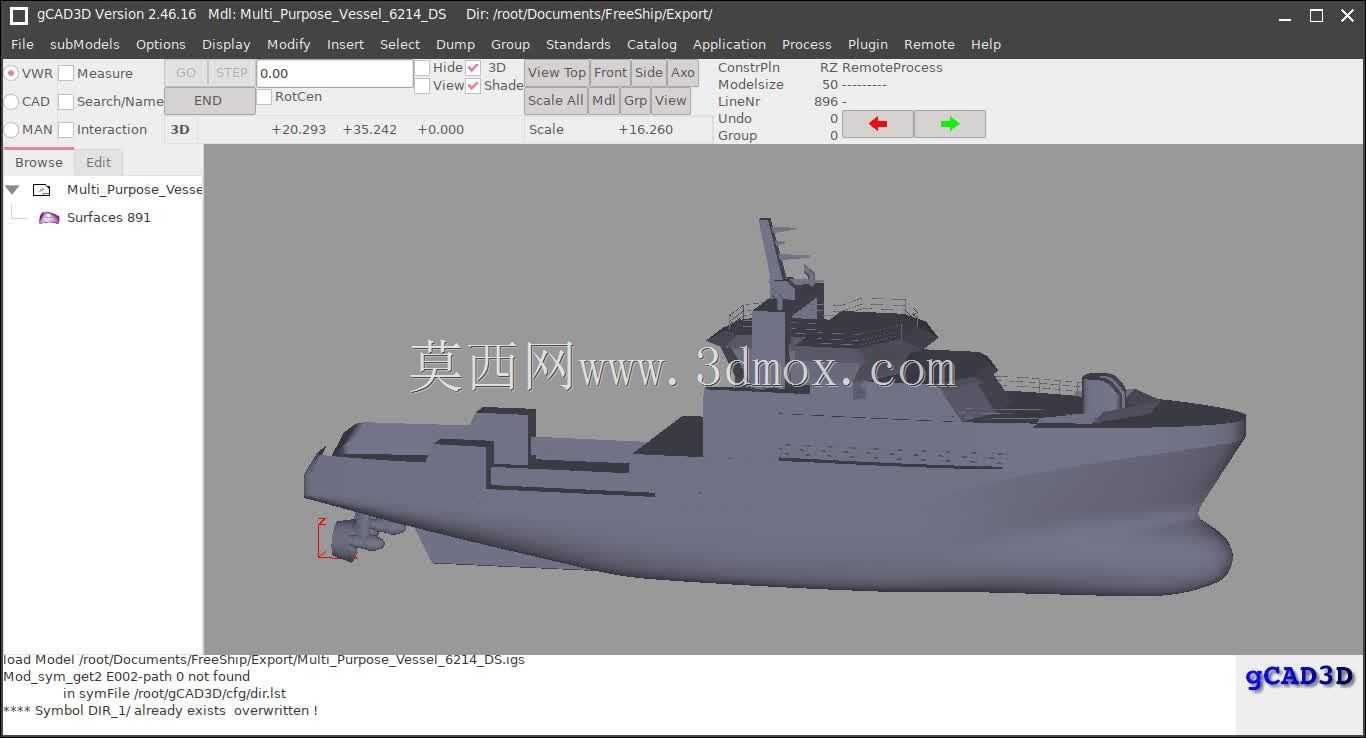1366x738 pixels.
Task: Open the Insert menu
Action: pyautogui.click(x=345, y=44)
